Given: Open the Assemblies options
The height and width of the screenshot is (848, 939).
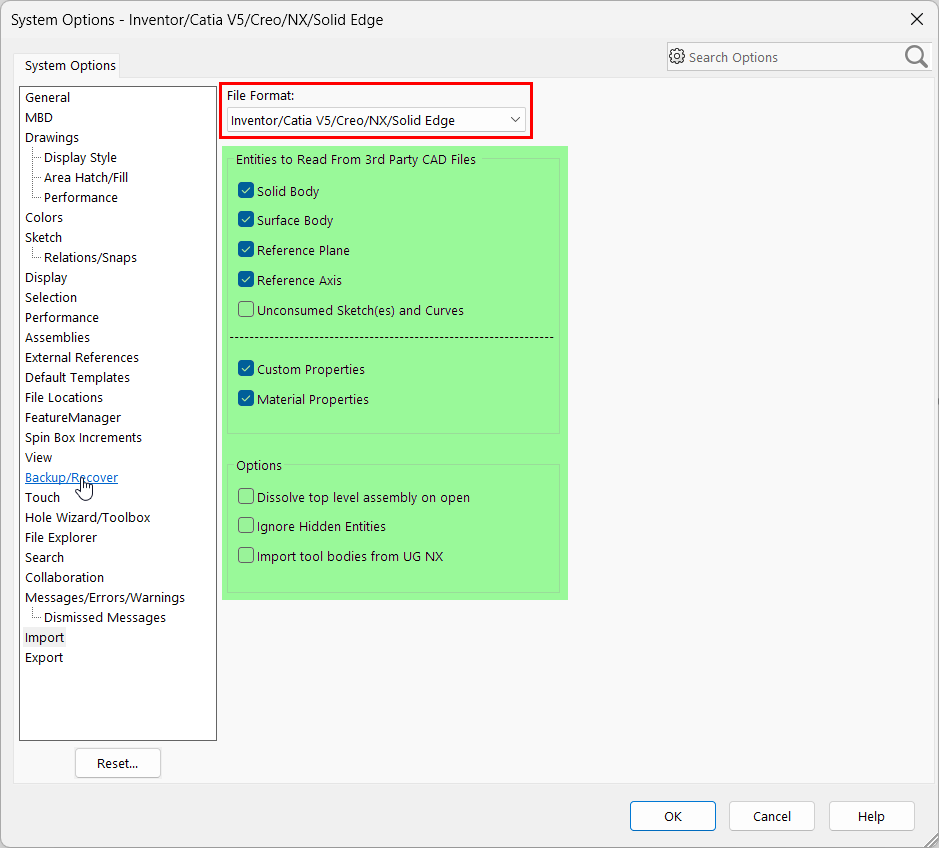Looking at the screenshot, I should point(57,337).
